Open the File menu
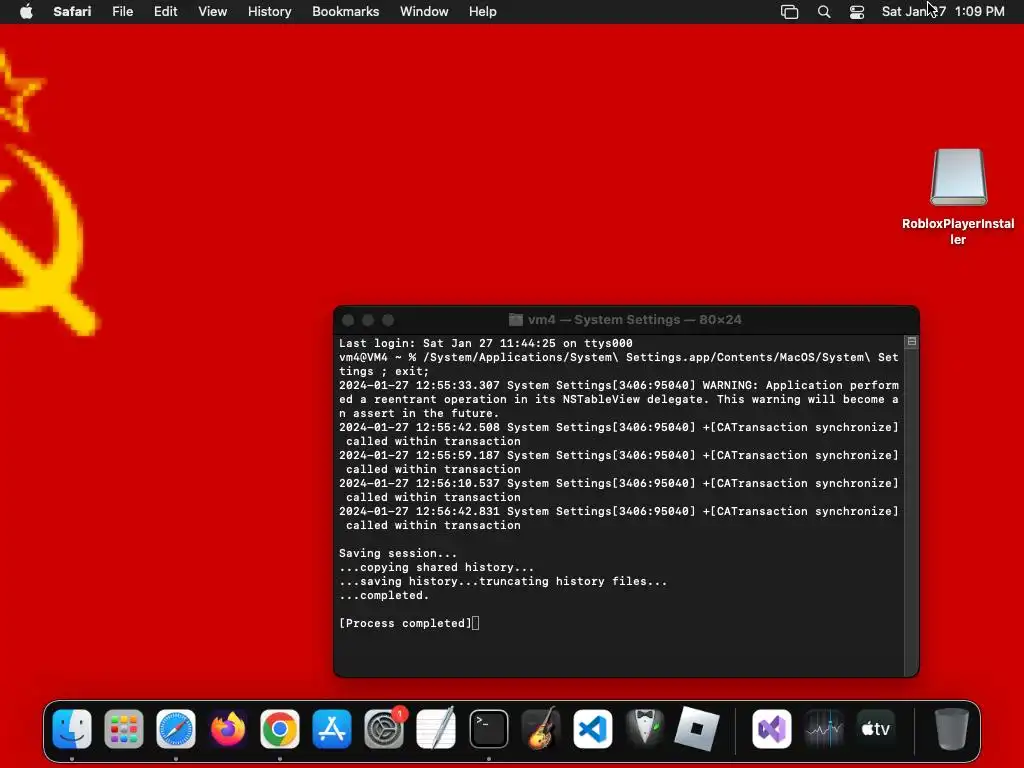1024x768 pixels. [x=122, y=12]
